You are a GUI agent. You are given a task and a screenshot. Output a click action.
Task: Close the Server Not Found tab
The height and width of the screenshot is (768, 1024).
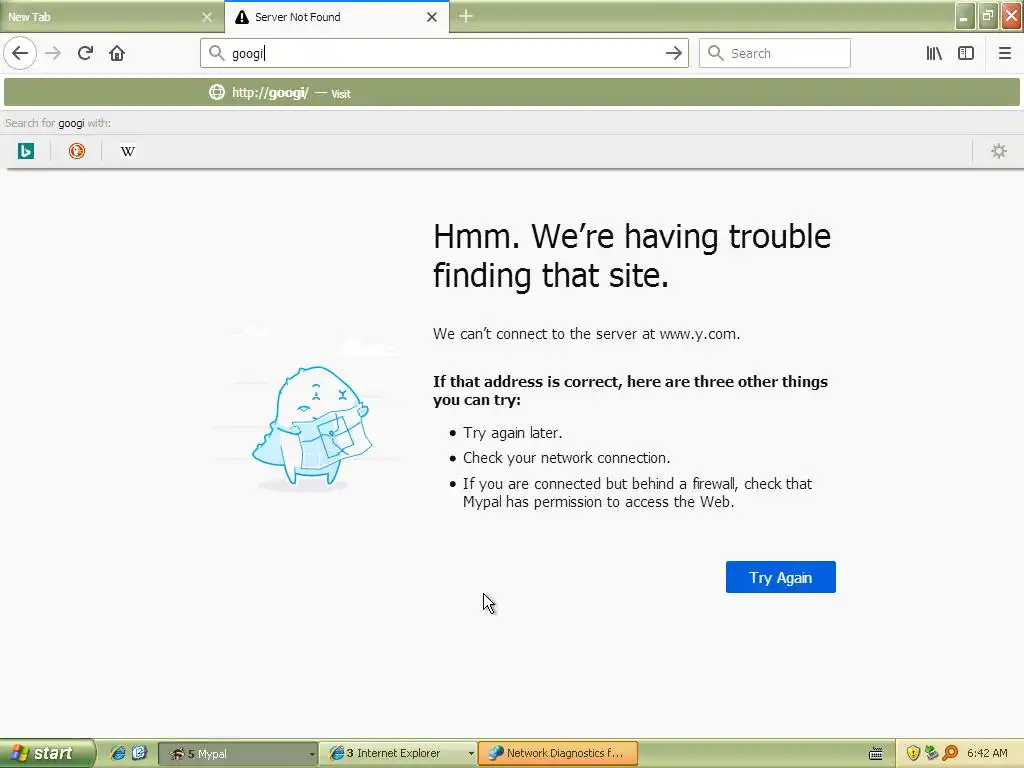[432, 17]
